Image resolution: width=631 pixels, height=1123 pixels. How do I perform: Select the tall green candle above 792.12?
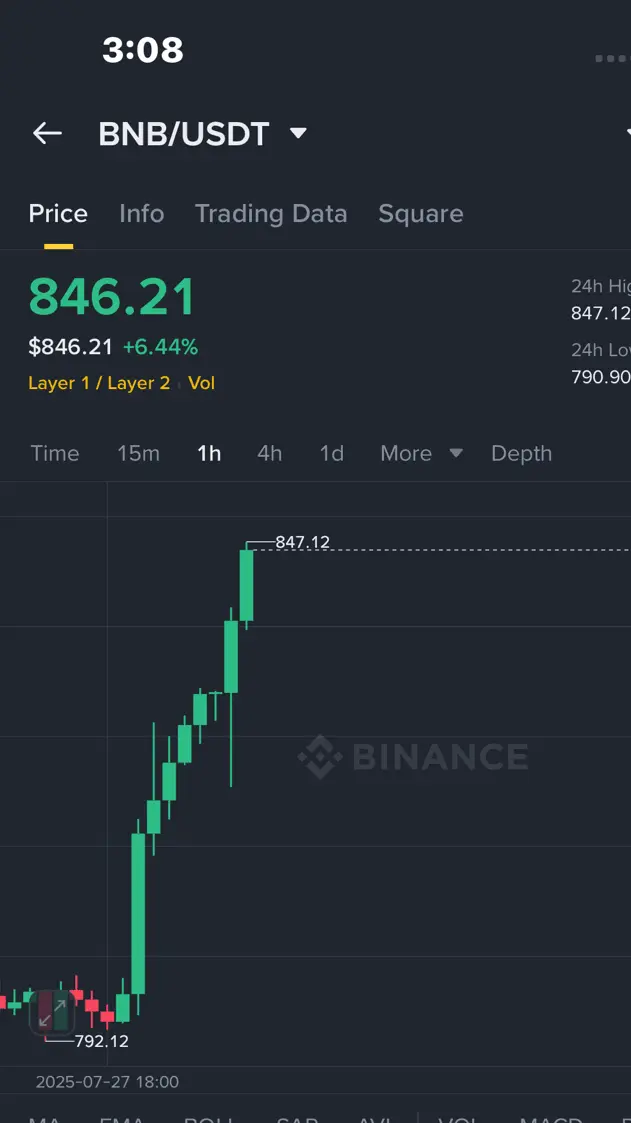138,915
